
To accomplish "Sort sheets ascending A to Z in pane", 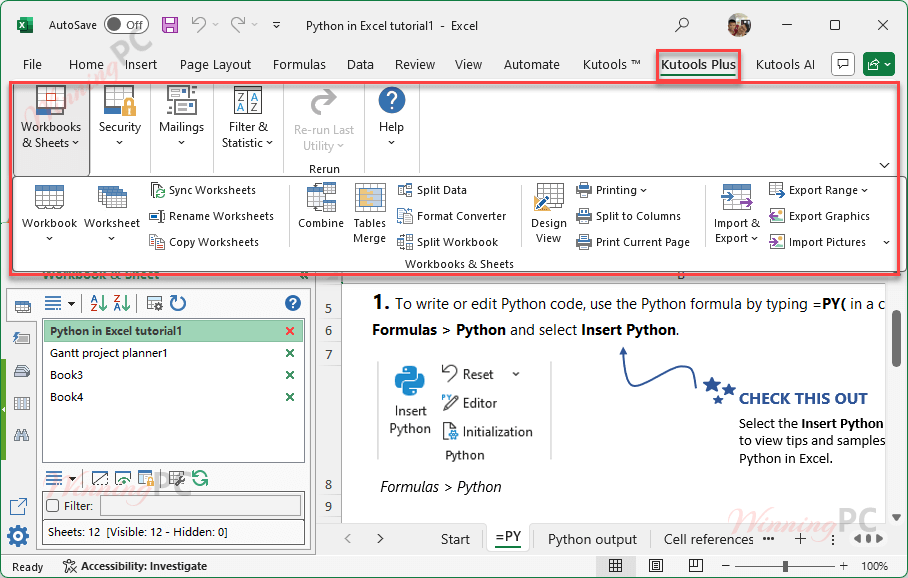I will [98, 303].
